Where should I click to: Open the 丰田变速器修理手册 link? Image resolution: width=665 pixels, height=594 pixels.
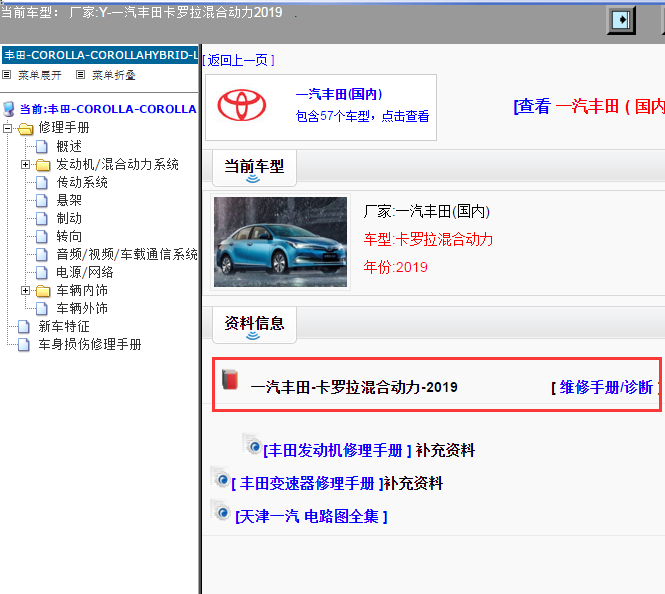307,483
